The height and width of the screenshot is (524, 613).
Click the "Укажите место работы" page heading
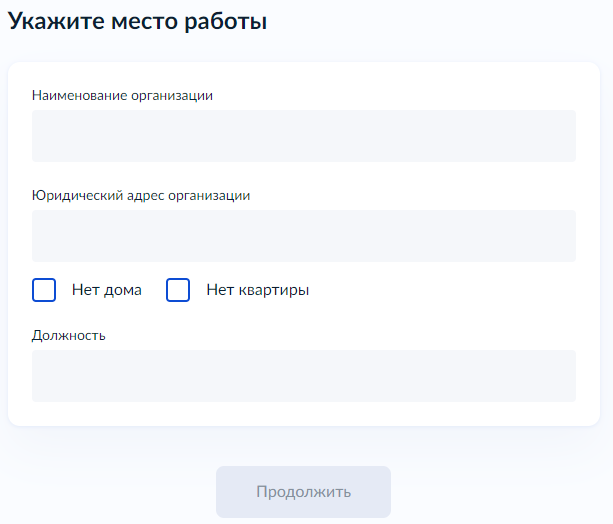click(x=138, y=21)
